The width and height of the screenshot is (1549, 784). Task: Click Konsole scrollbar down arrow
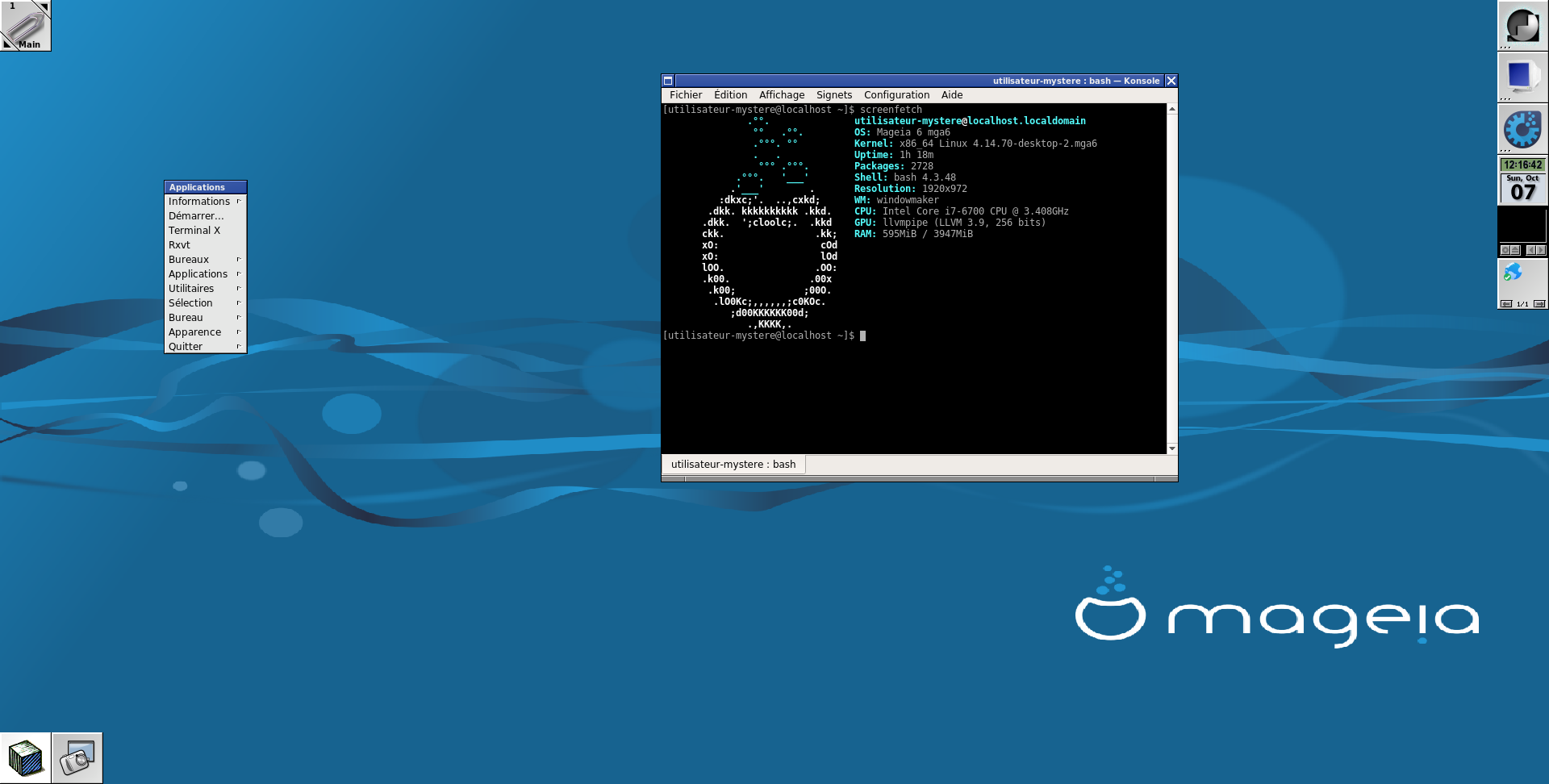tap(1172, 448)
